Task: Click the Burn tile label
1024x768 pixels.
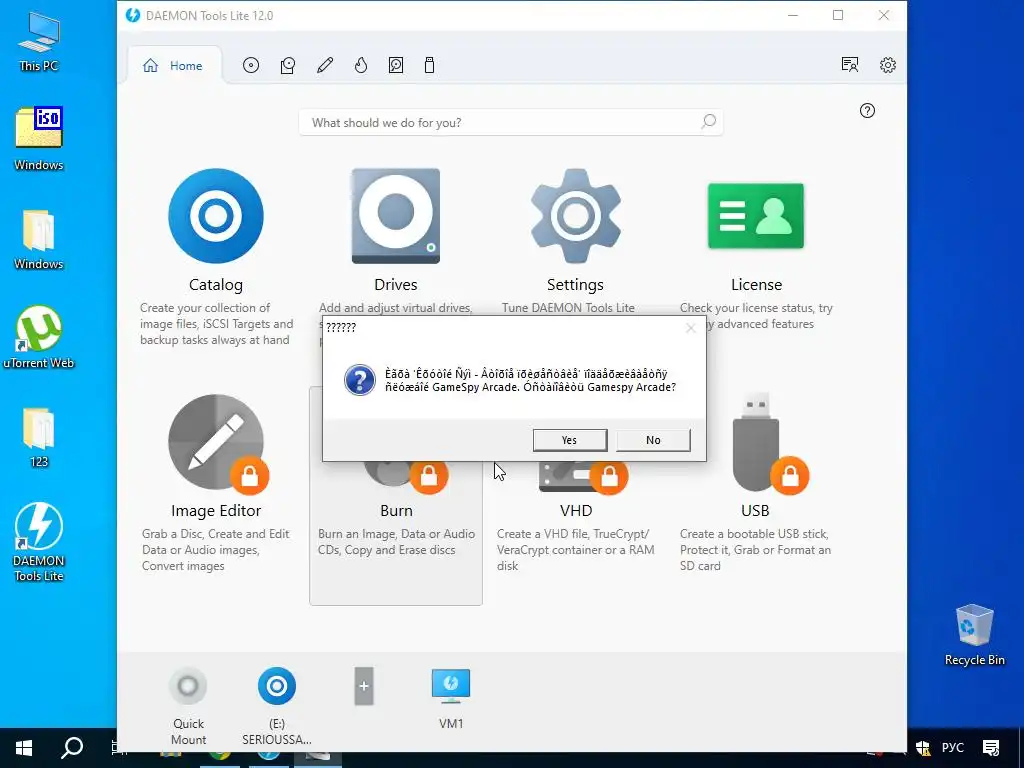Action: point(396,511)
